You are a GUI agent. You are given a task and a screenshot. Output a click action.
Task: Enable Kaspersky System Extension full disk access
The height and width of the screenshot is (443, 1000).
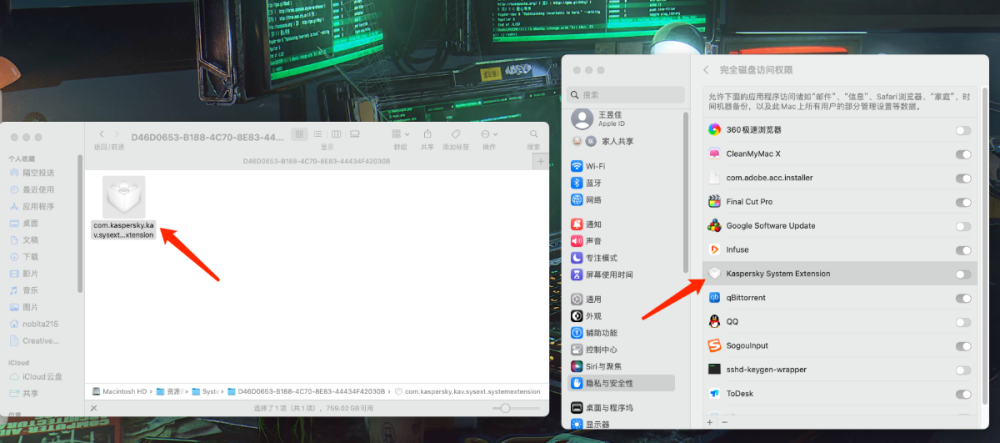click(963, 274)
